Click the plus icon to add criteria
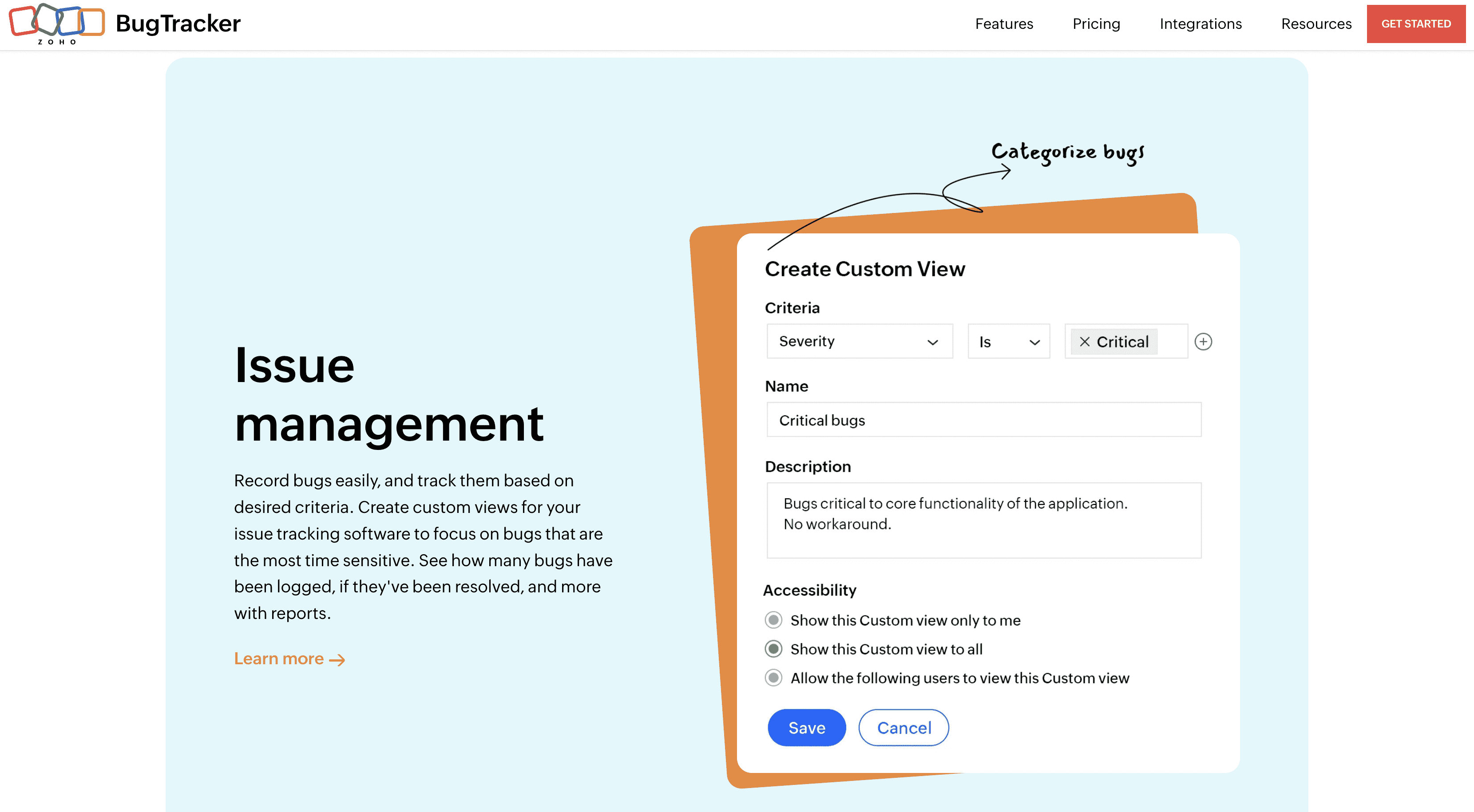This screenshot has height=812, width=1474. [x=1203, y=341]
